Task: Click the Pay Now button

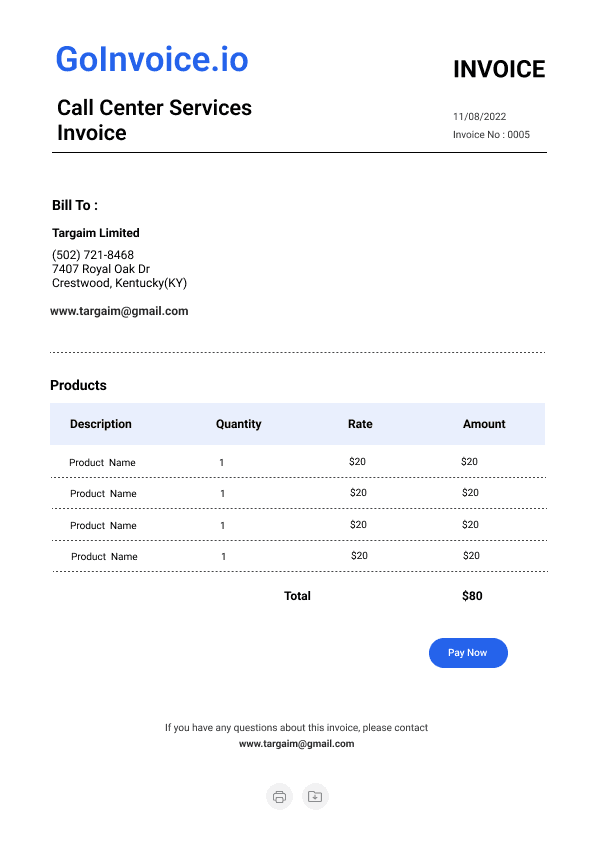Action: (468, 653)
